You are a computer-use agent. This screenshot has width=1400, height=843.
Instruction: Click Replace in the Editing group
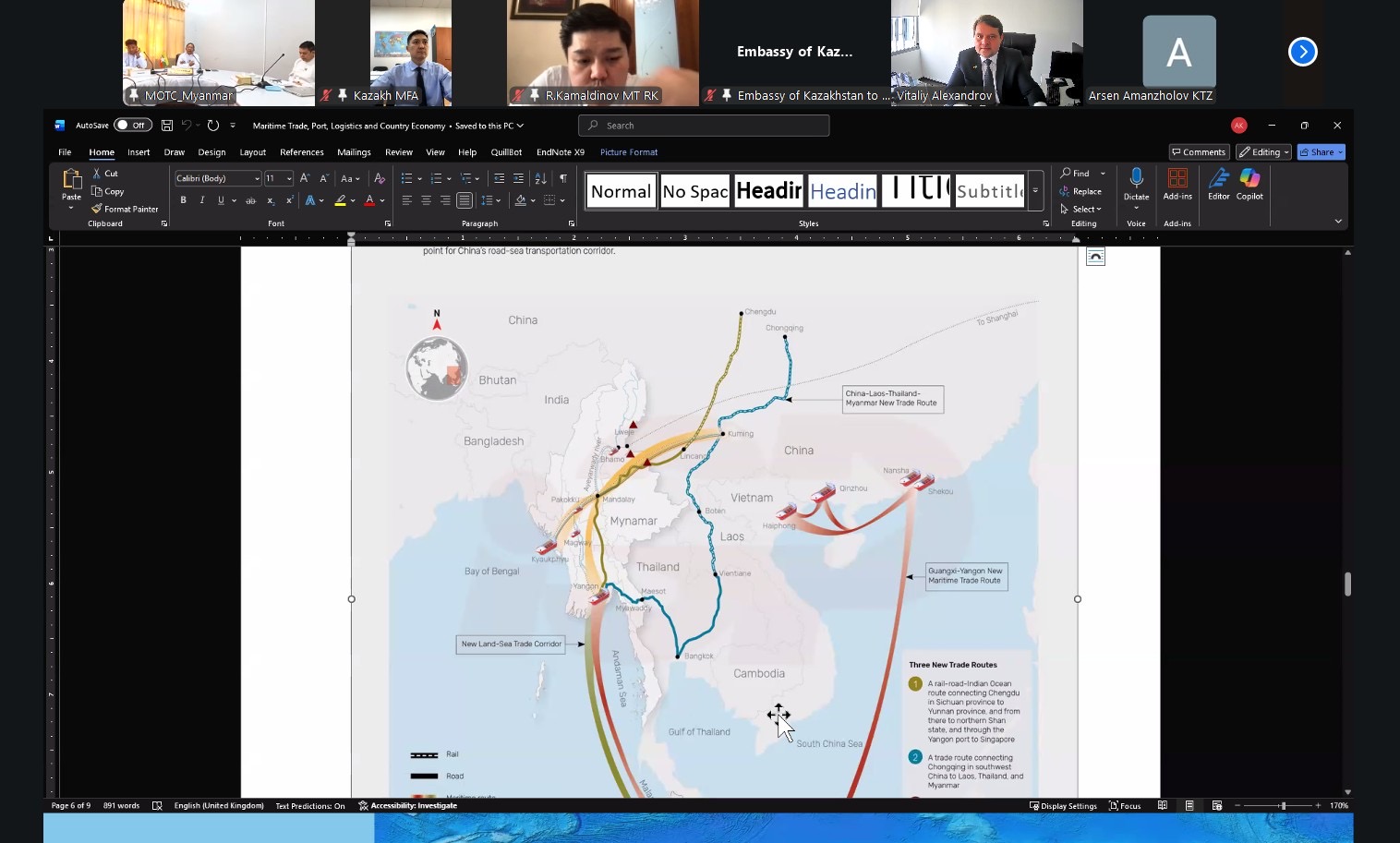(x=1080, y=191)
